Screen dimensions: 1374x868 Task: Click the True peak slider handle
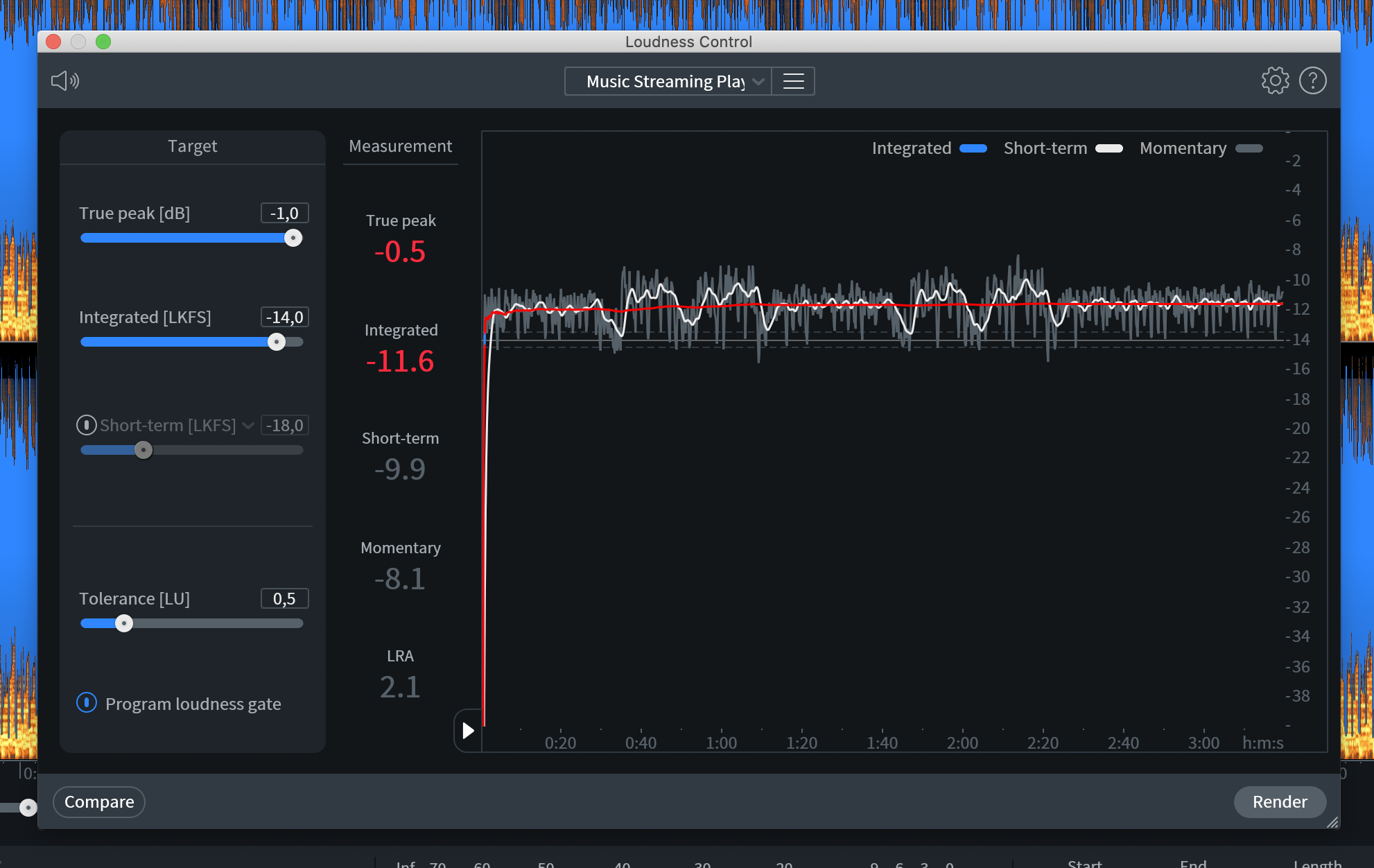click(293, 238)
